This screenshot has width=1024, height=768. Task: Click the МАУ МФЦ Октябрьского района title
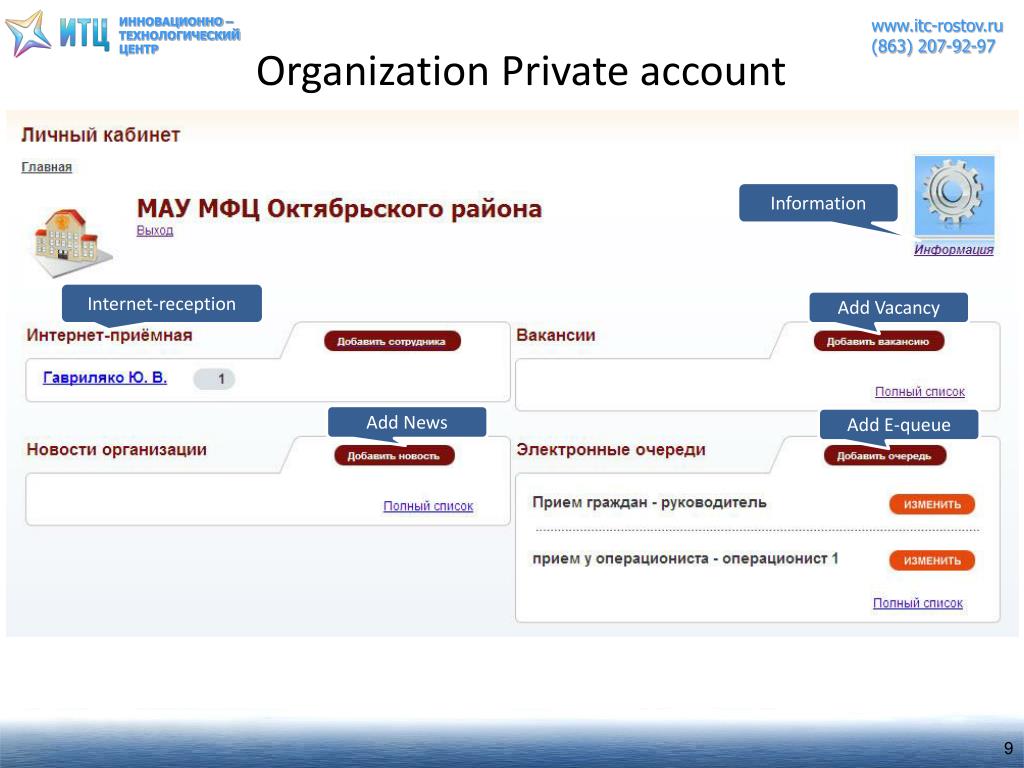(x=339, y=209)
